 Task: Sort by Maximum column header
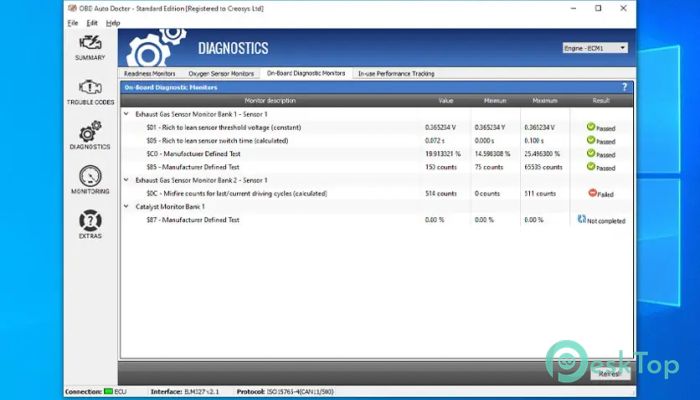click(x=545, y=101)
